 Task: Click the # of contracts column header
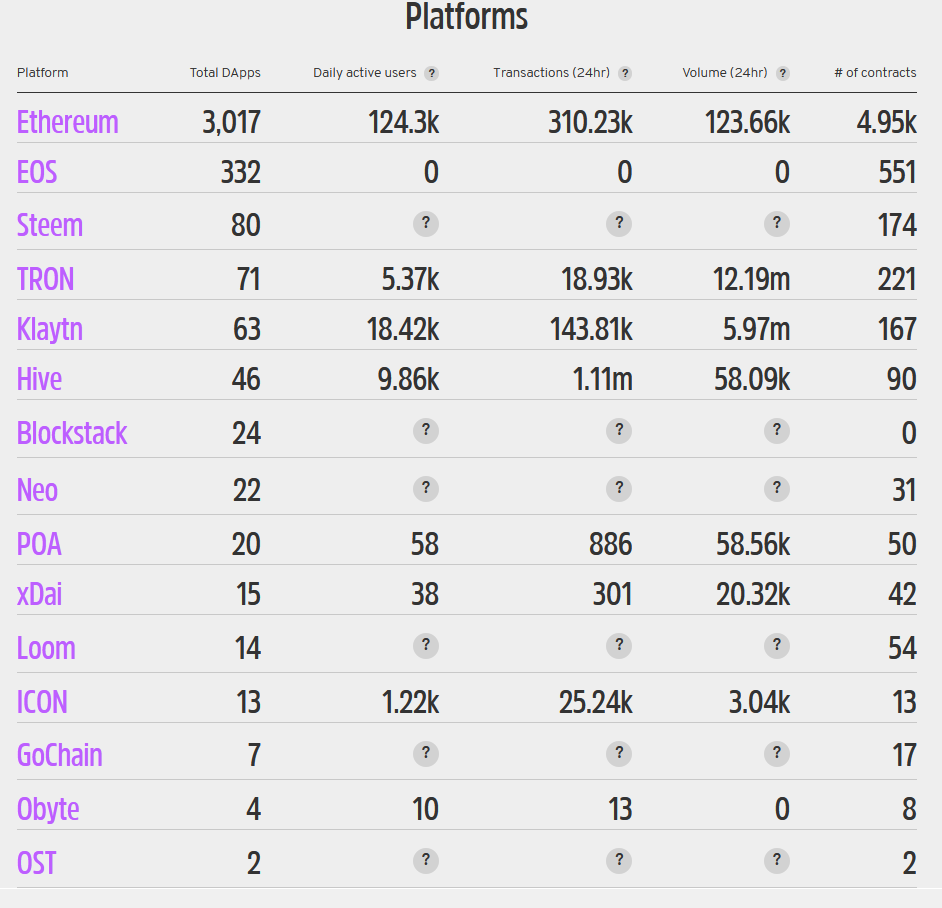(875, 73)
